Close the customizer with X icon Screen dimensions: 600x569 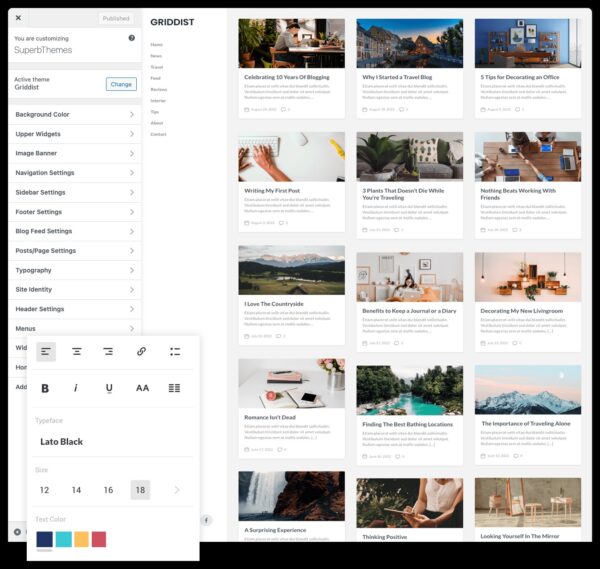click(19, 18)
